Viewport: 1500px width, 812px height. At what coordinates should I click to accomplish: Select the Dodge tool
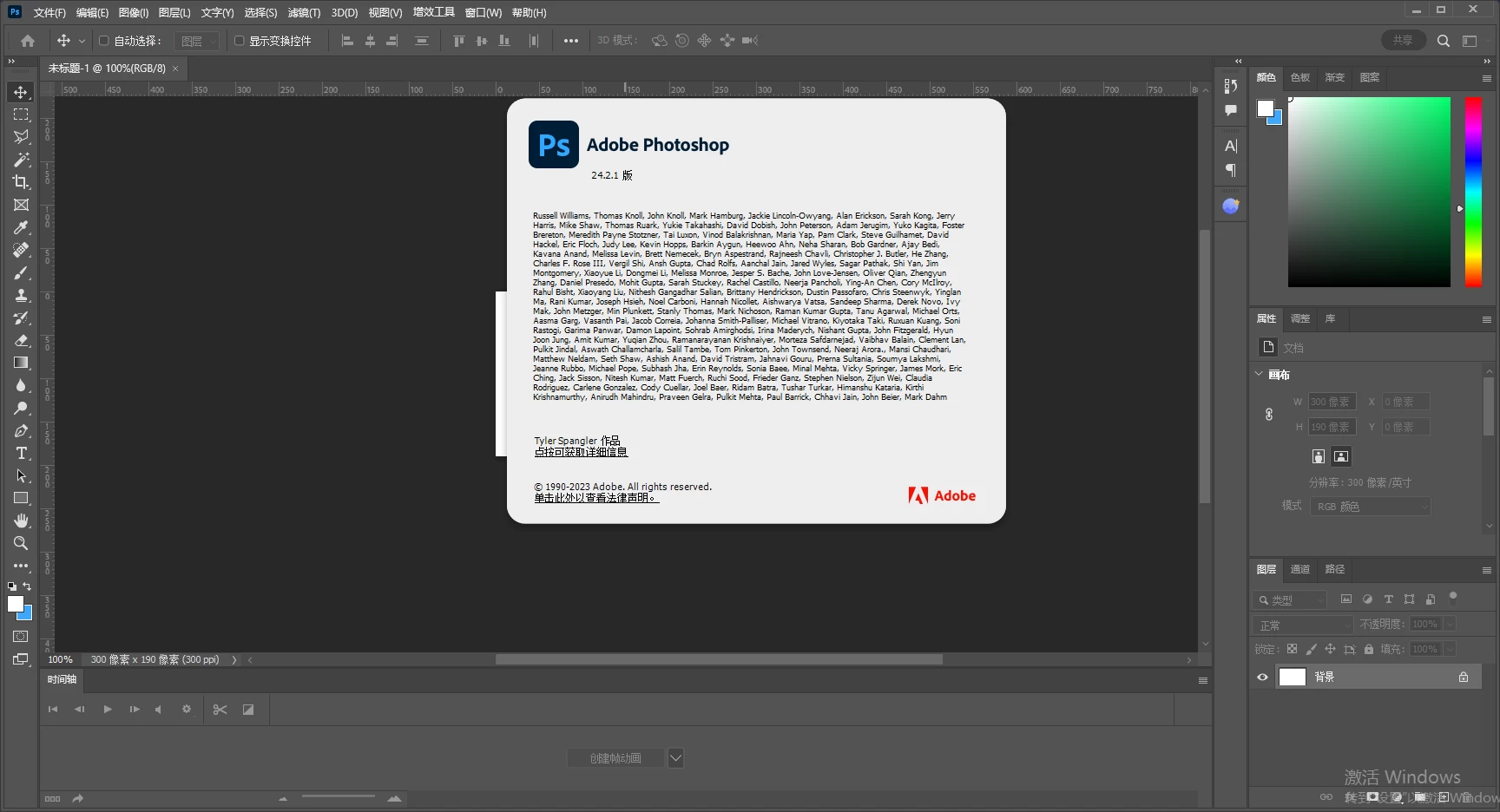(21, 408)
